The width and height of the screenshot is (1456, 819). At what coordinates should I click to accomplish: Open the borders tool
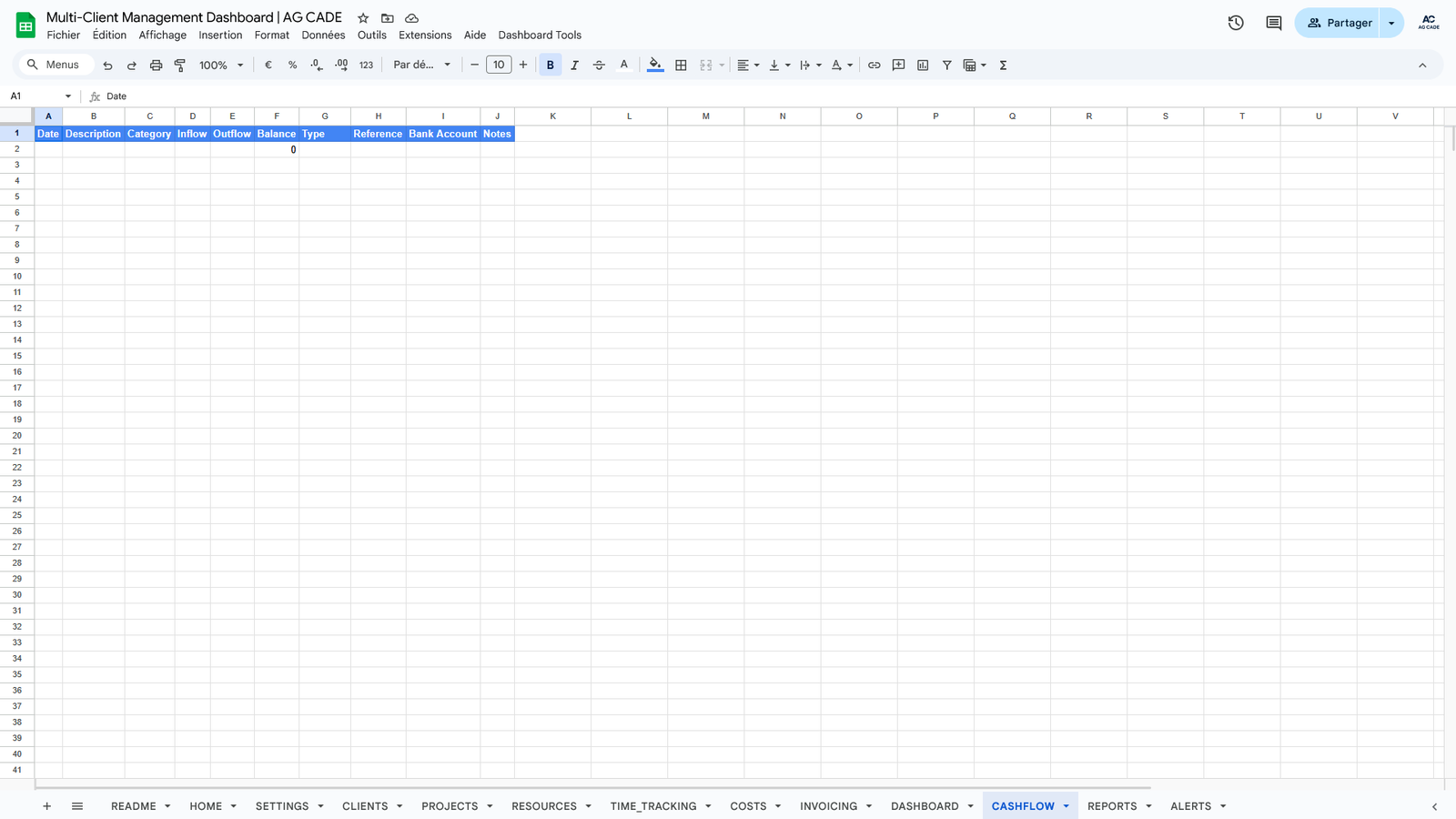(x=681, y=66)
